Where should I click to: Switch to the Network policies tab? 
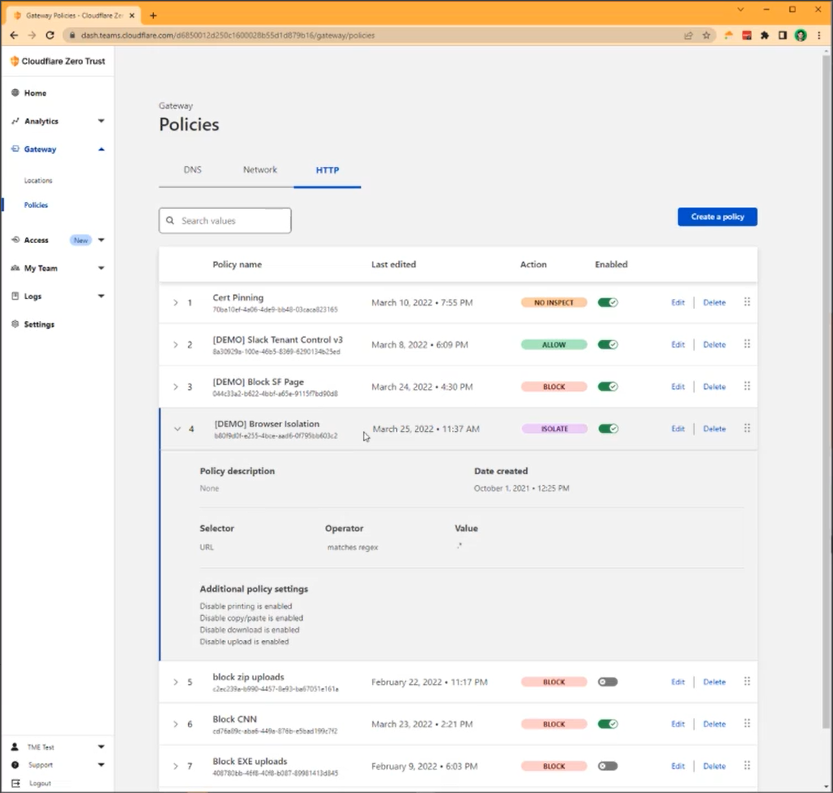tap(260, 170)
